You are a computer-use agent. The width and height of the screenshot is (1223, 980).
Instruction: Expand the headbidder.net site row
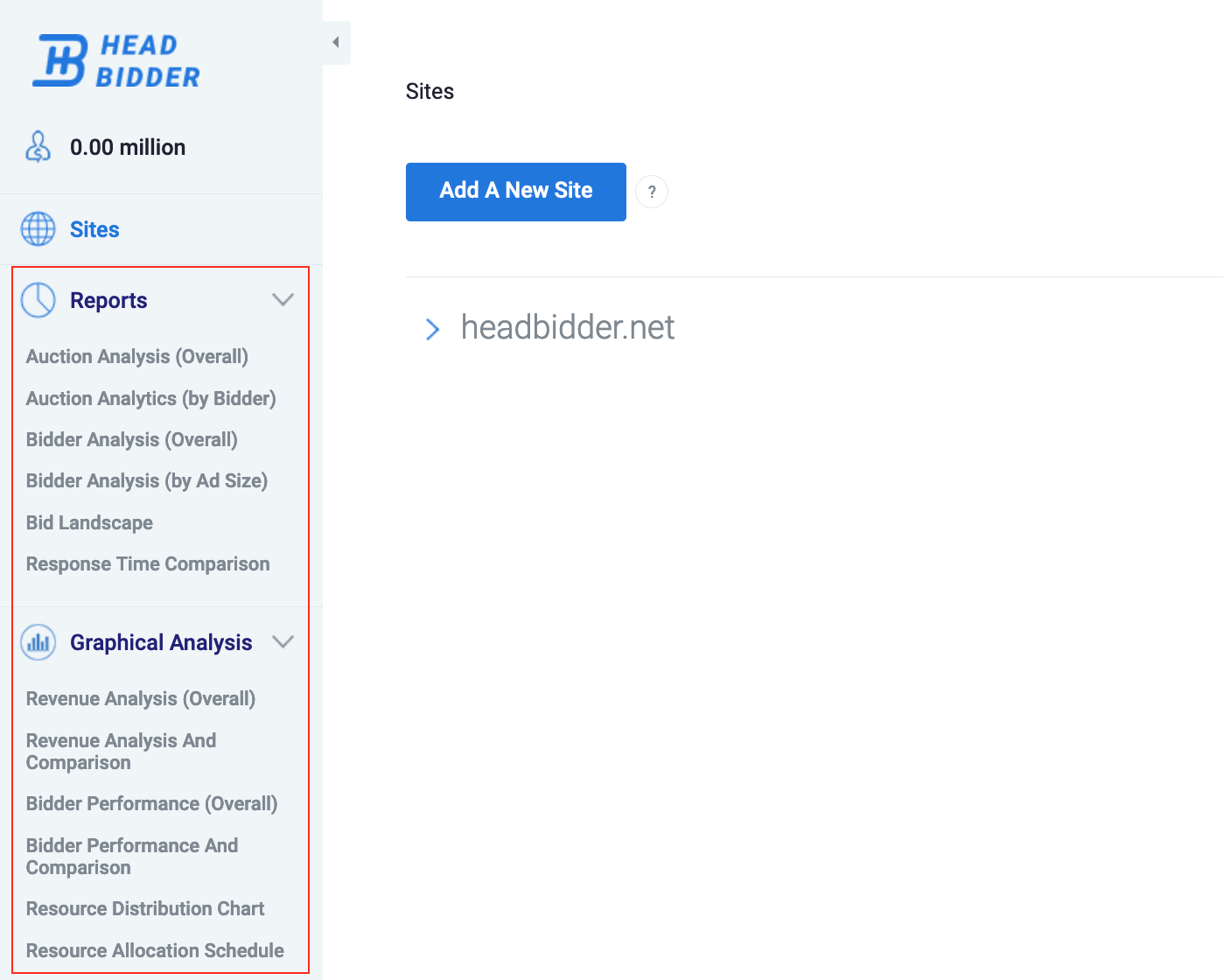pos(432,329)
